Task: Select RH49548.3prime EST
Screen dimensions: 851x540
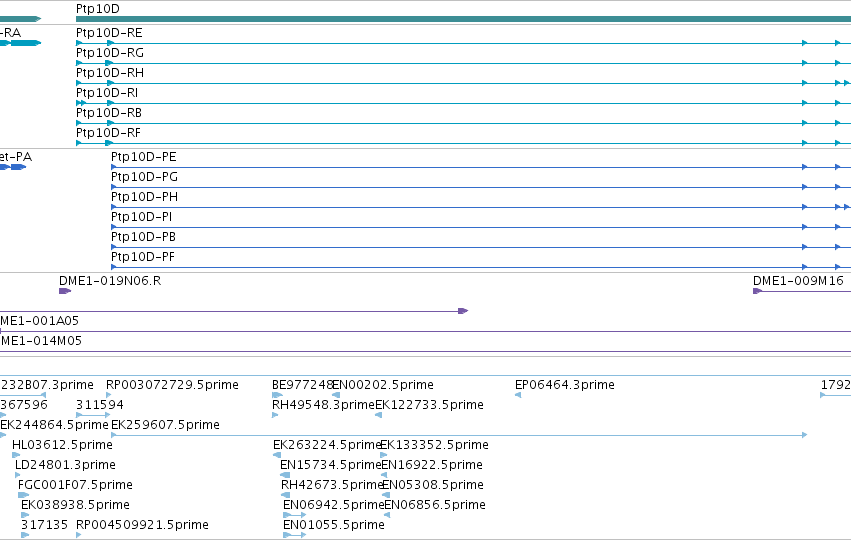Action: pyautogui.click(x=323, y=405)
